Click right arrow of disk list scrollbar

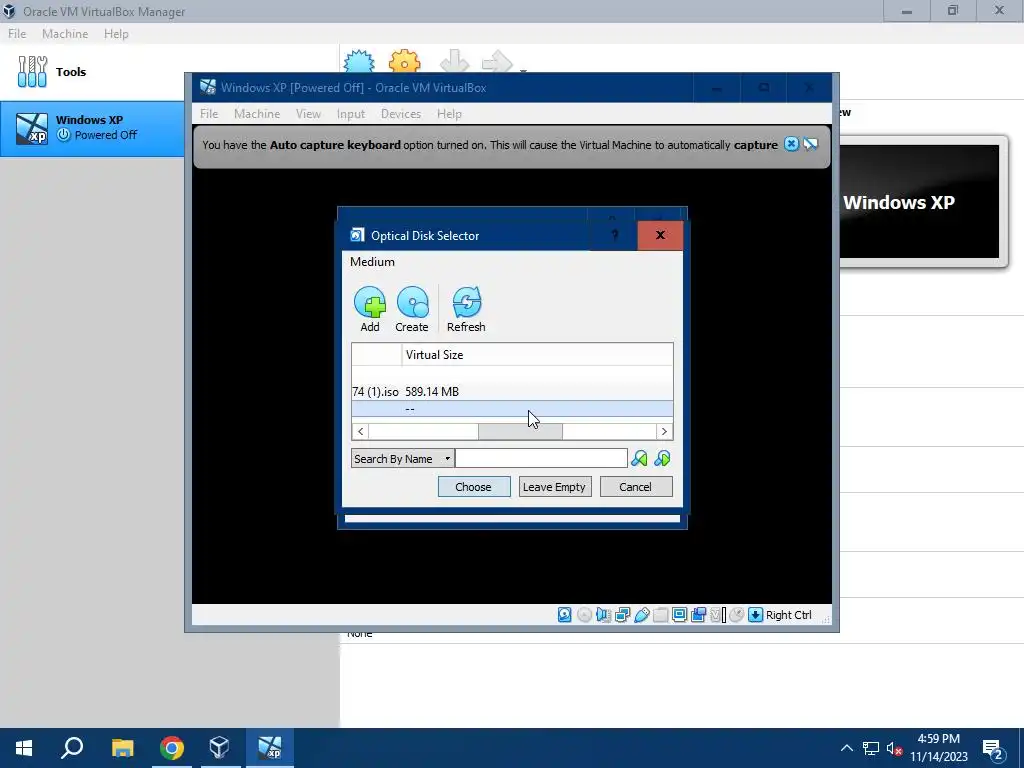click(664, 431)
